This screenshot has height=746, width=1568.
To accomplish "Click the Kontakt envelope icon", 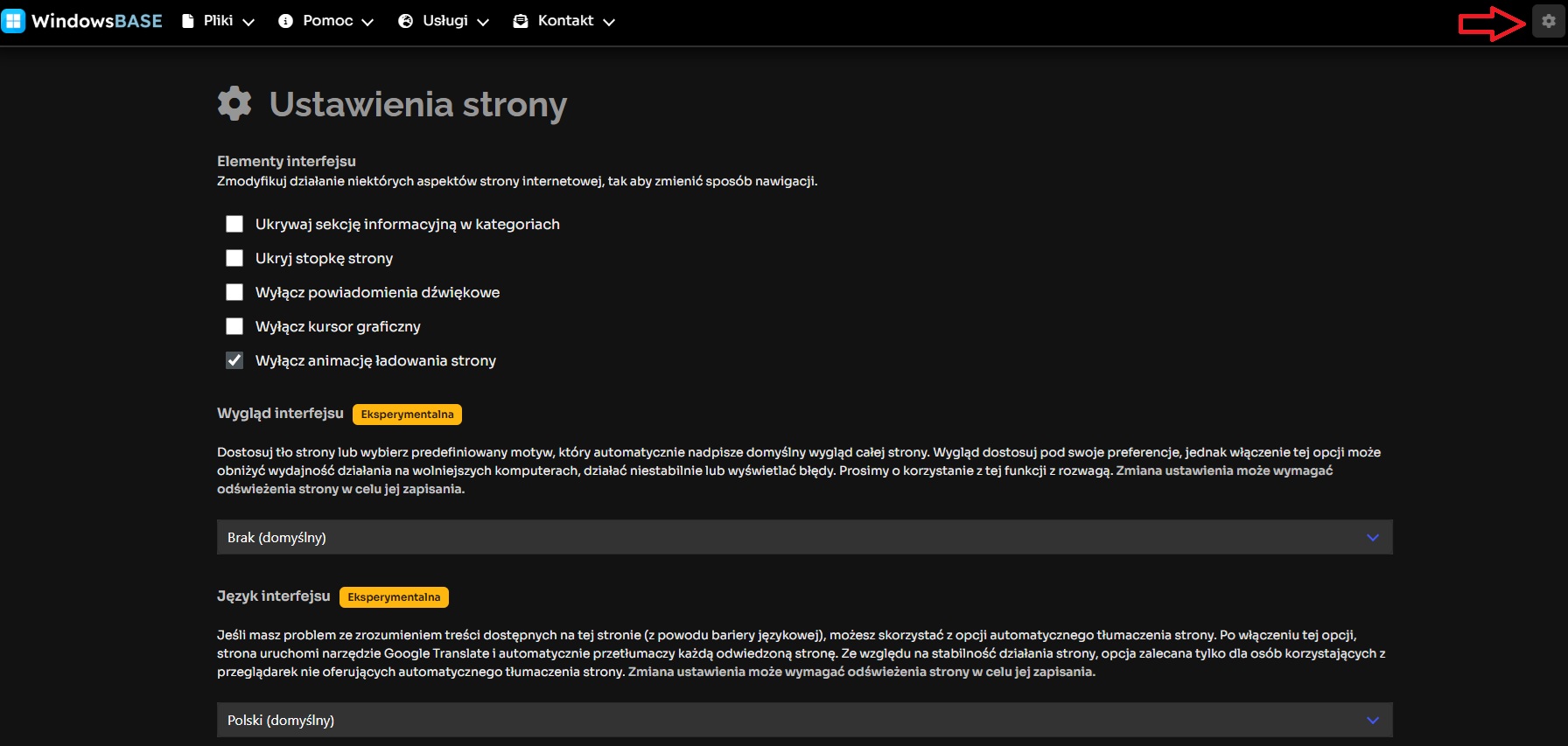I will click(x=521, y=21).
